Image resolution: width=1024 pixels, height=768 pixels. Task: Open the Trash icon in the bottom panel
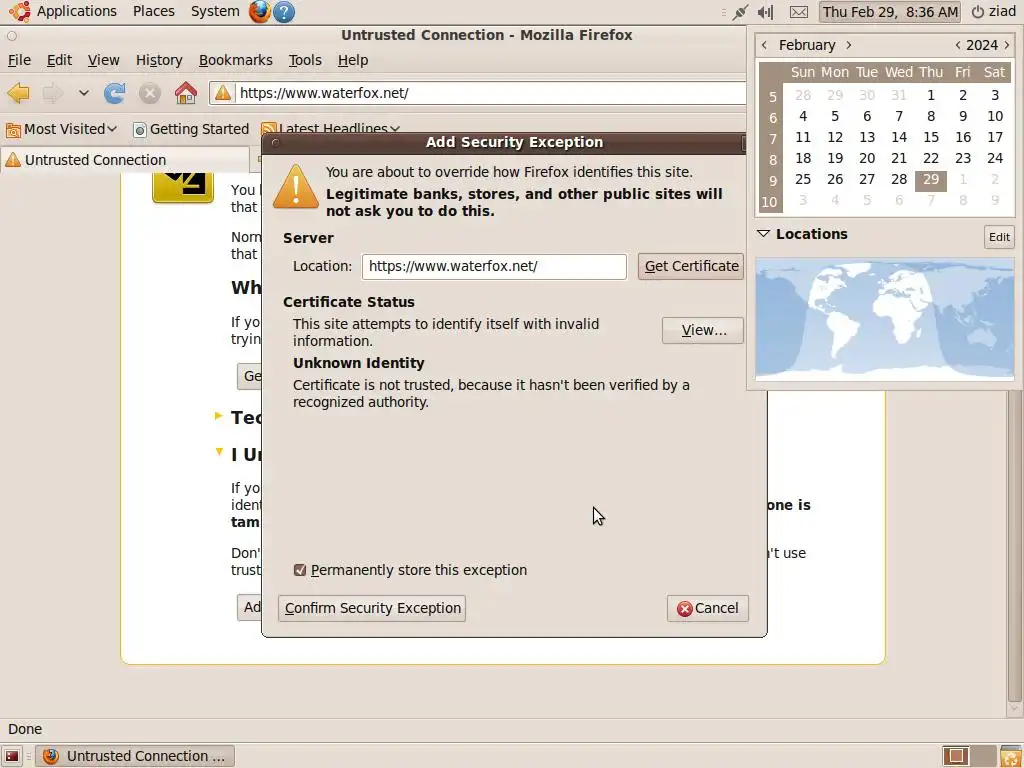click(x=1010, y=756)
